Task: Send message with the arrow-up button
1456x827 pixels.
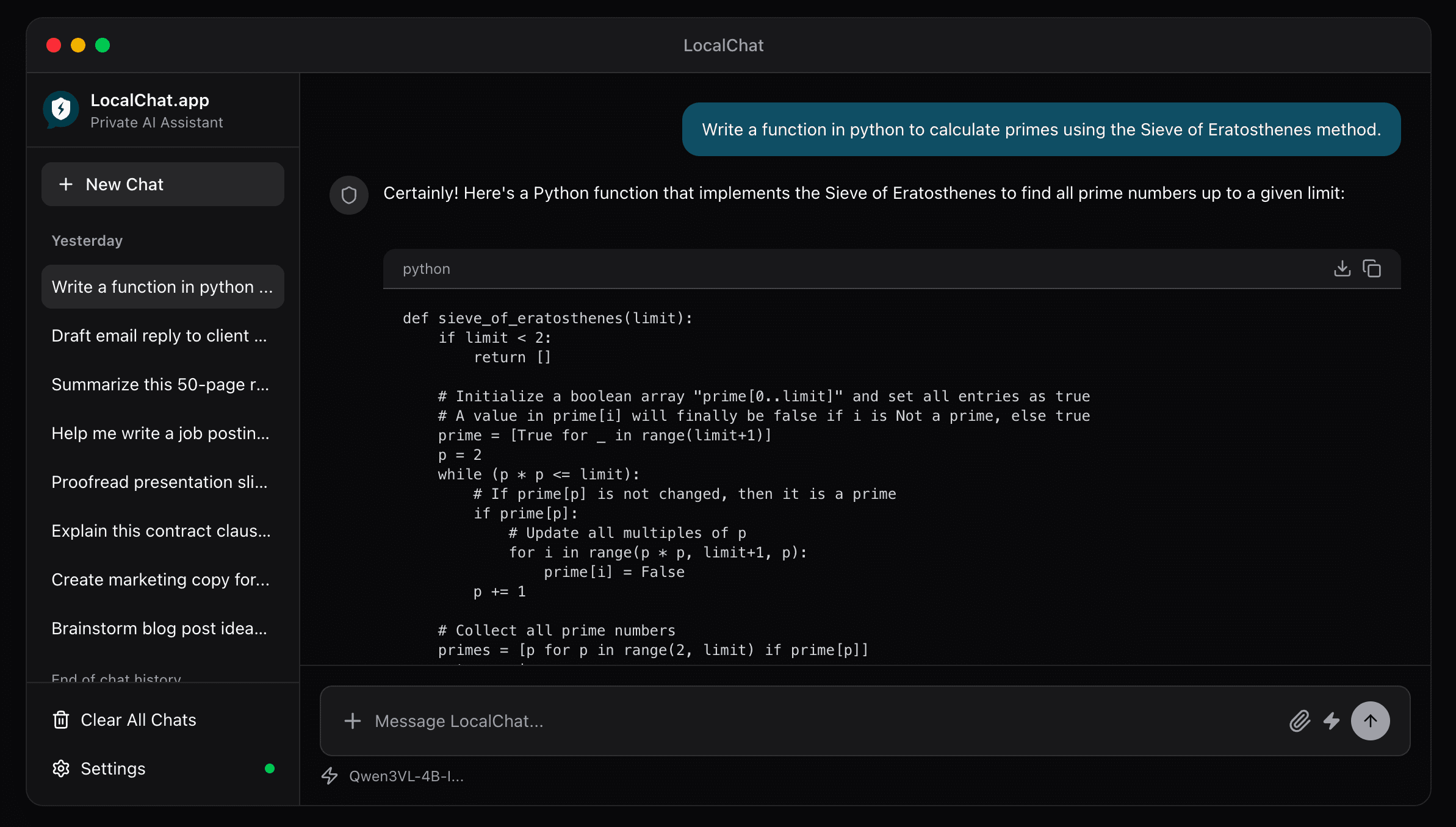Action: click(x=1371, y=721)
